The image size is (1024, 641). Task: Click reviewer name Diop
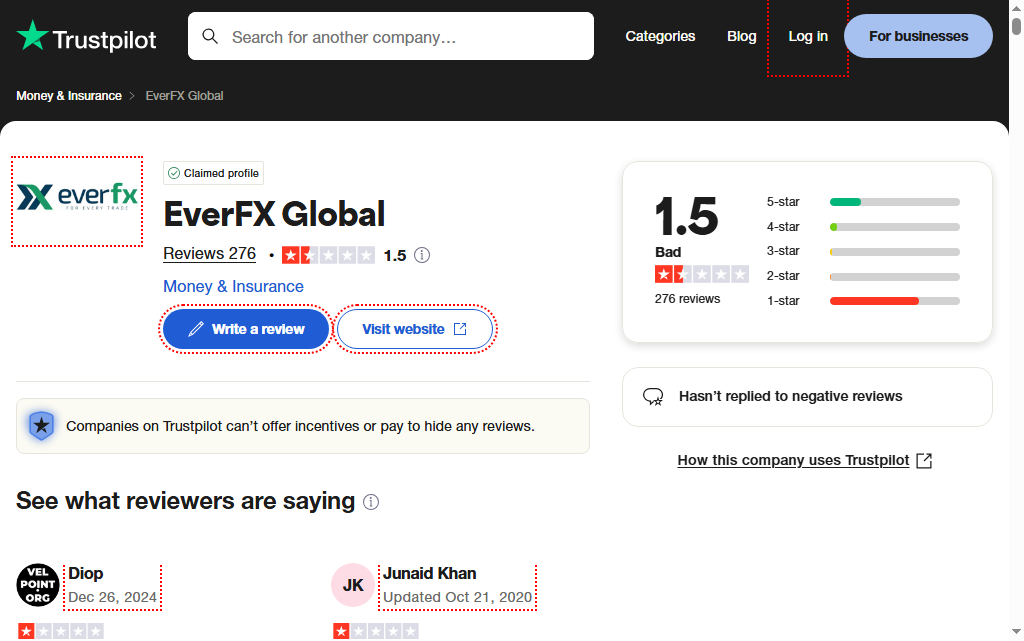pyautogui.click(x=86, y=574)
